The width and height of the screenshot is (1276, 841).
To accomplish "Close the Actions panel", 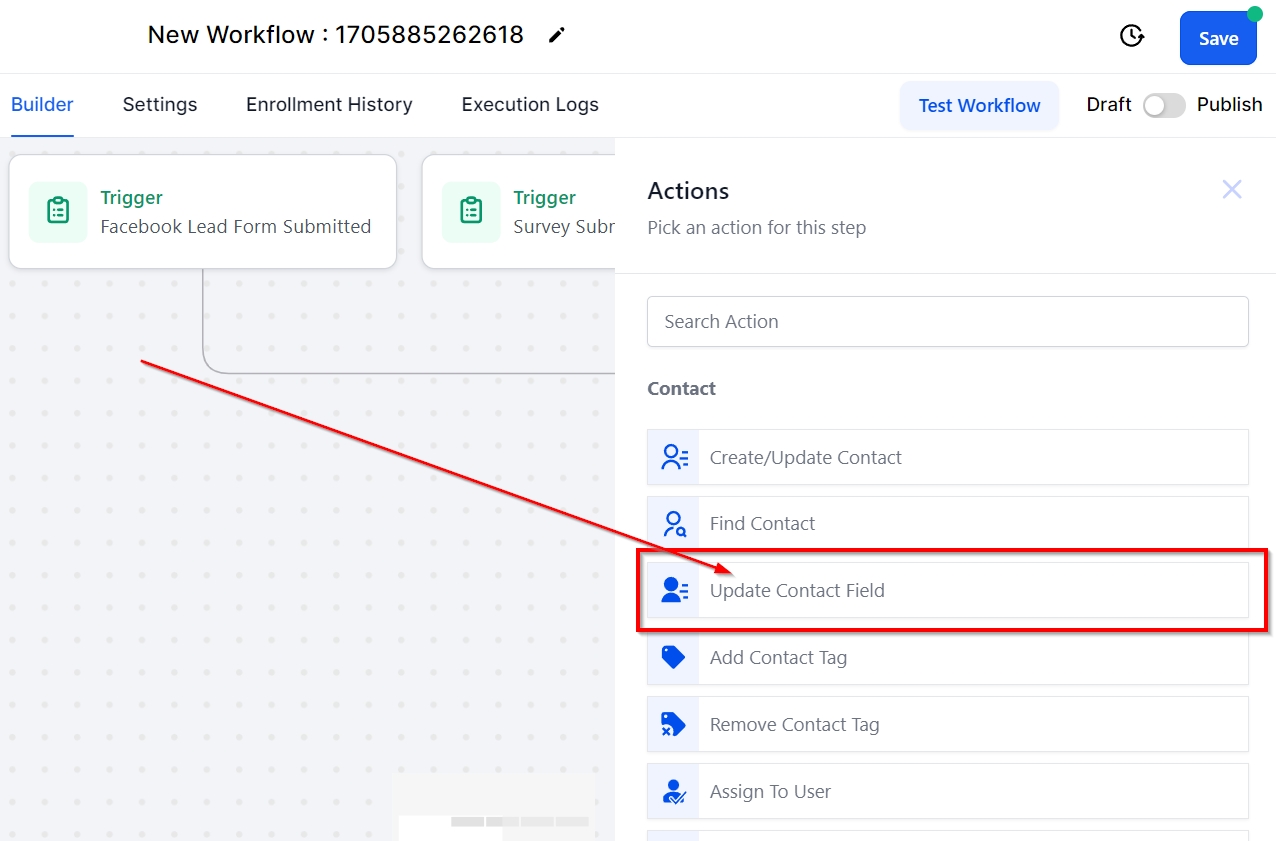I will [1232, 190].
